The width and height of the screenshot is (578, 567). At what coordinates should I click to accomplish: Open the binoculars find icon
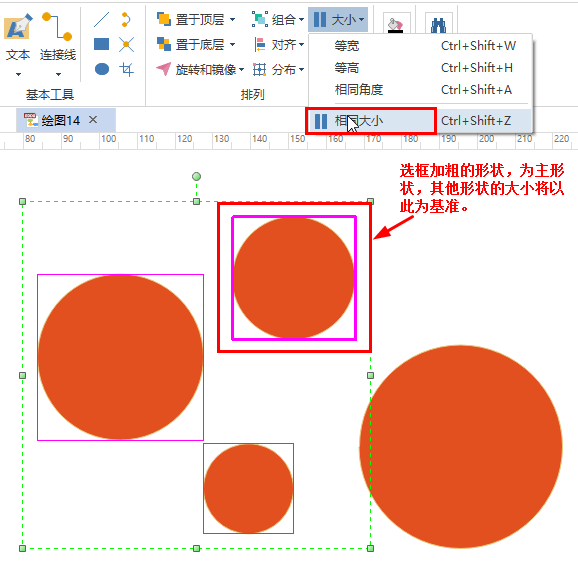tap(438, 24)
